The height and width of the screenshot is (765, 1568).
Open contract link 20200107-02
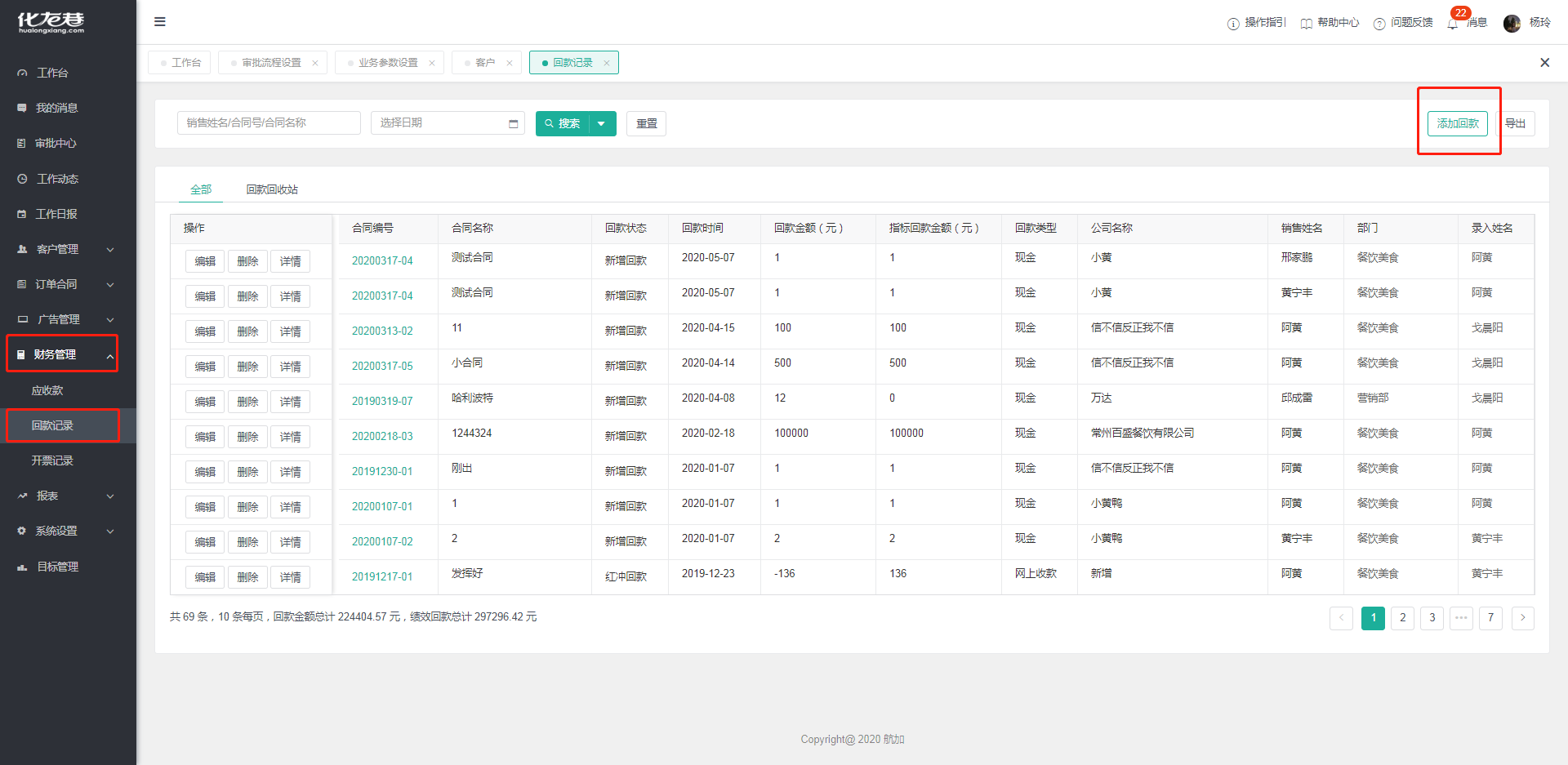tap(382, 542)
